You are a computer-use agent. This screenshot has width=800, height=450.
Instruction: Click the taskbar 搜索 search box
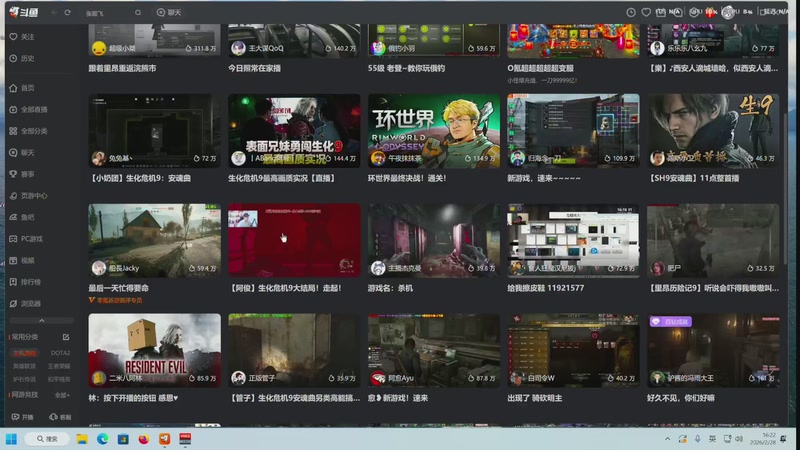point(46,439)
